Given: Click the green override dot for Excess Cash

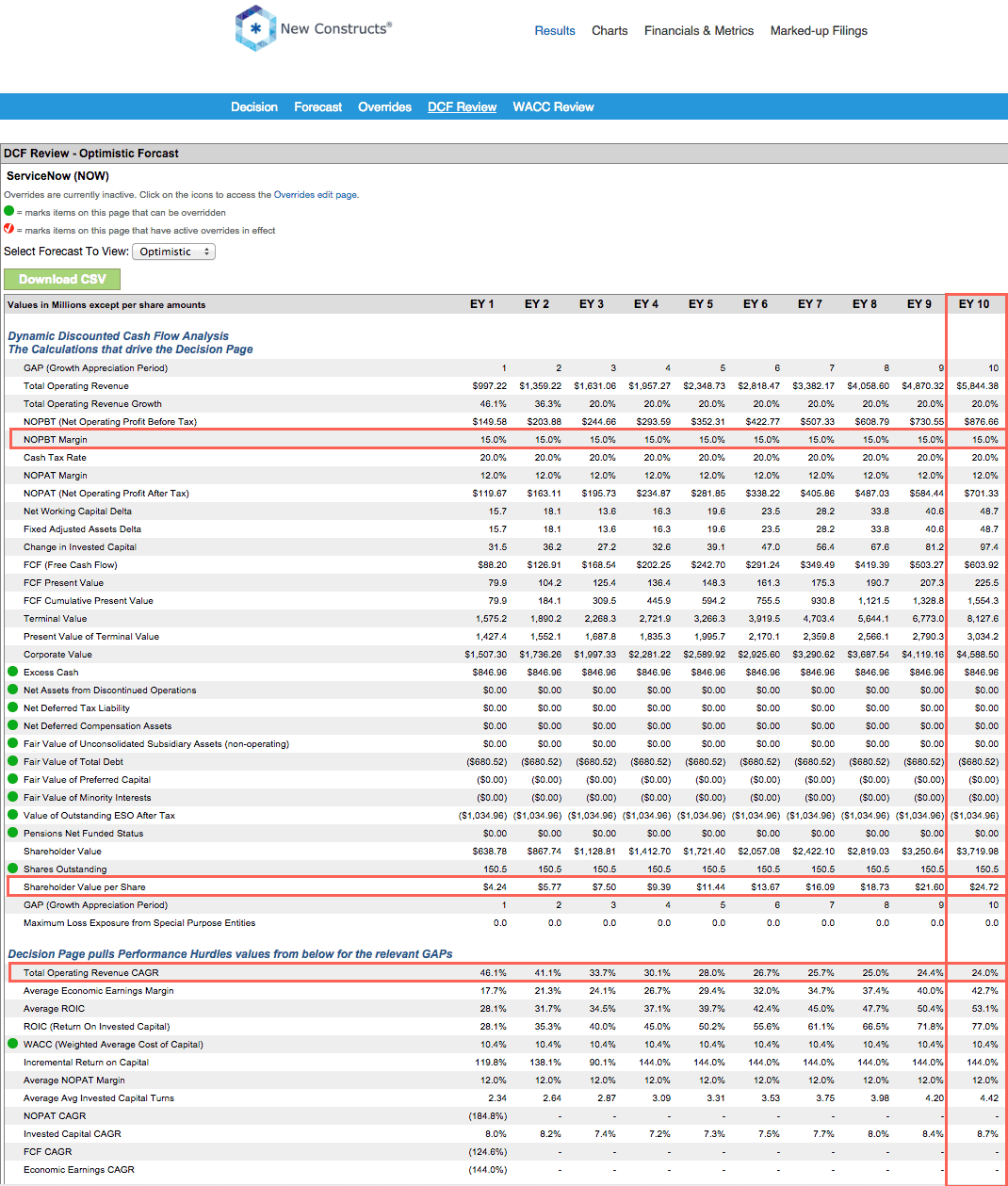Looking at the screenshot, I should (x=13, y=672).
